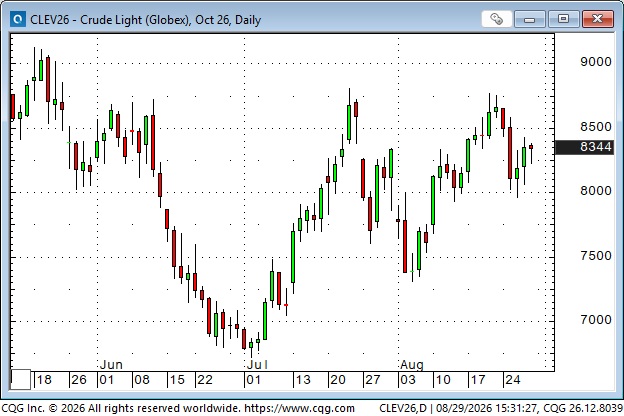624x416 pixels.
Task: Click the 22 date label on the time axis
Action: 205,380
